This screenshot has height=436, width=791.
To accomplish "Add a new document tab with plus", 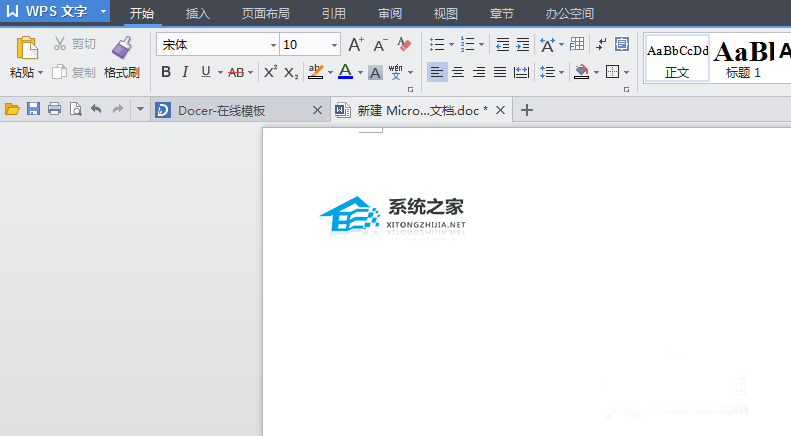I will click(x=527, y=110).
